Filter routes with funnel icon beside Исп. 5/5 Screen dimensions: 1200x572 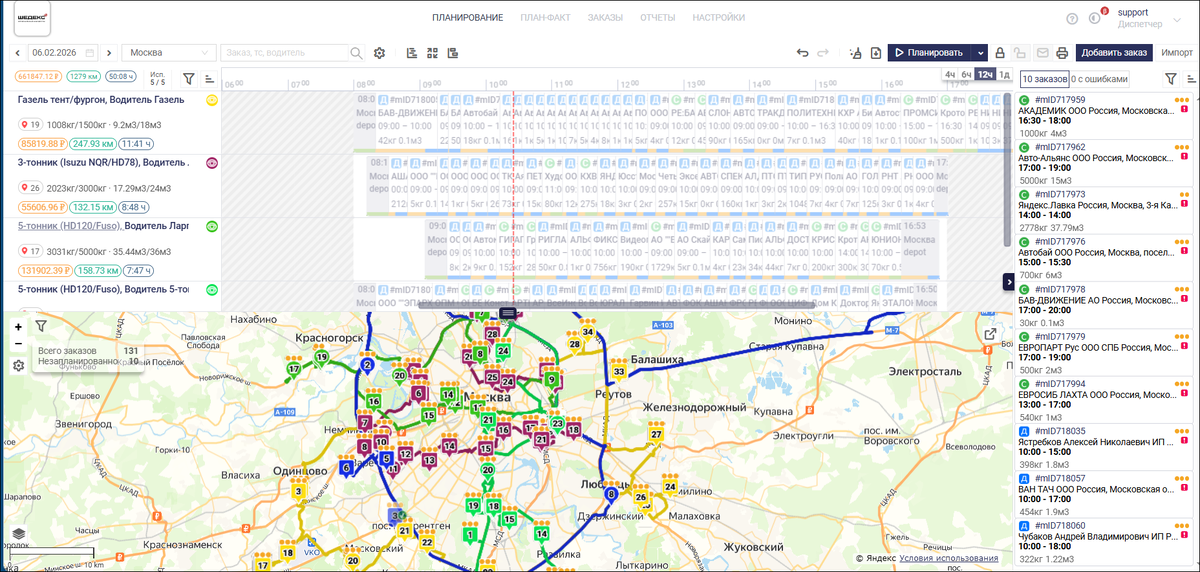coord(188,78)
